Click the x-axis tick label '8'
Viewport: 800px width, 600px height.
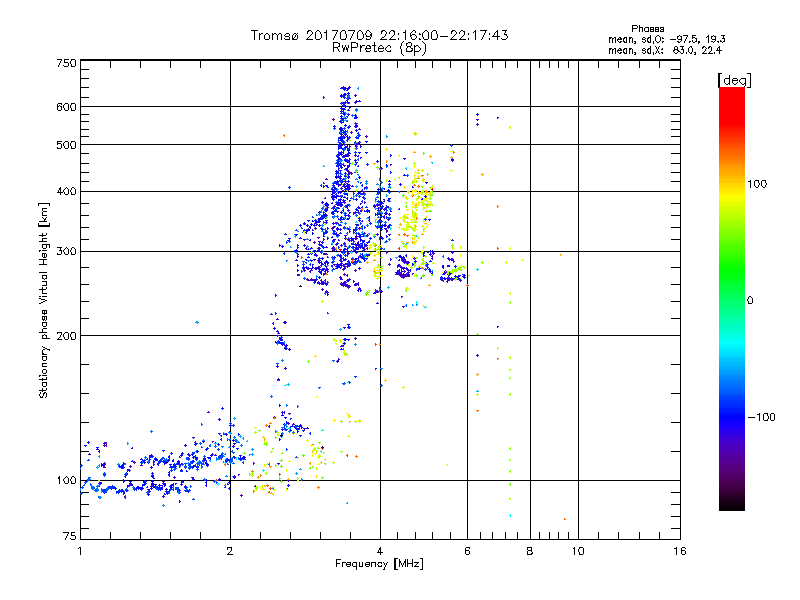(530, 551)
